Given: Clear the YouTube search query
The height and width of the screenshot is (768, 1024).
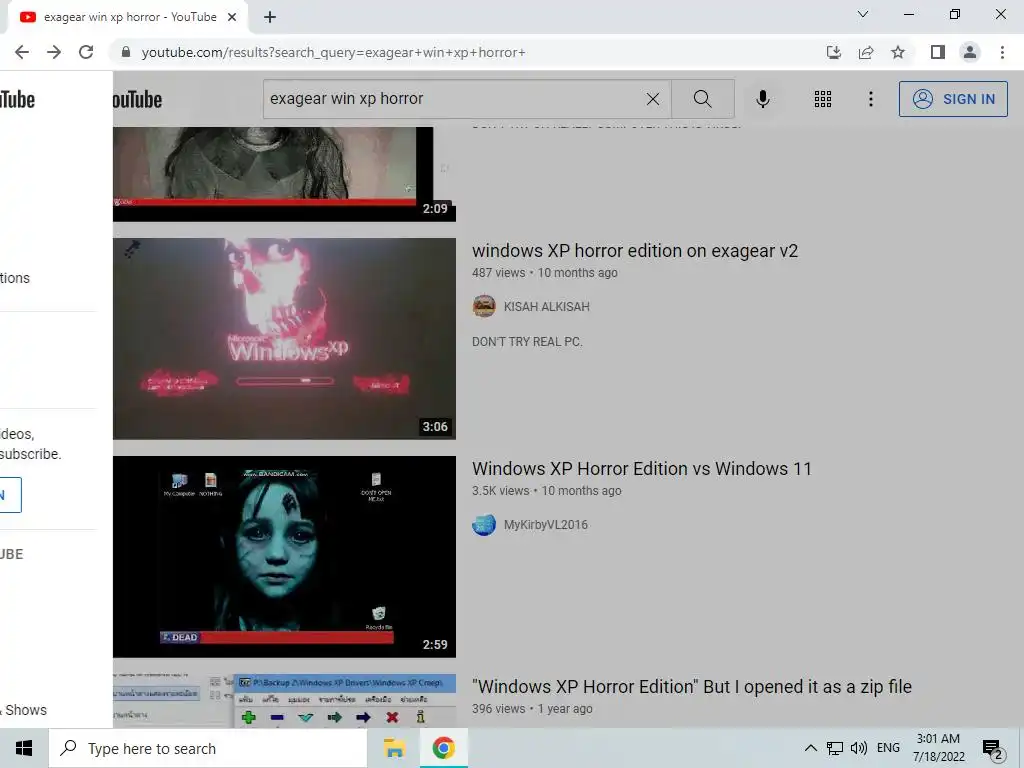Looking at the screenshot, I should (x=652, y=99).
